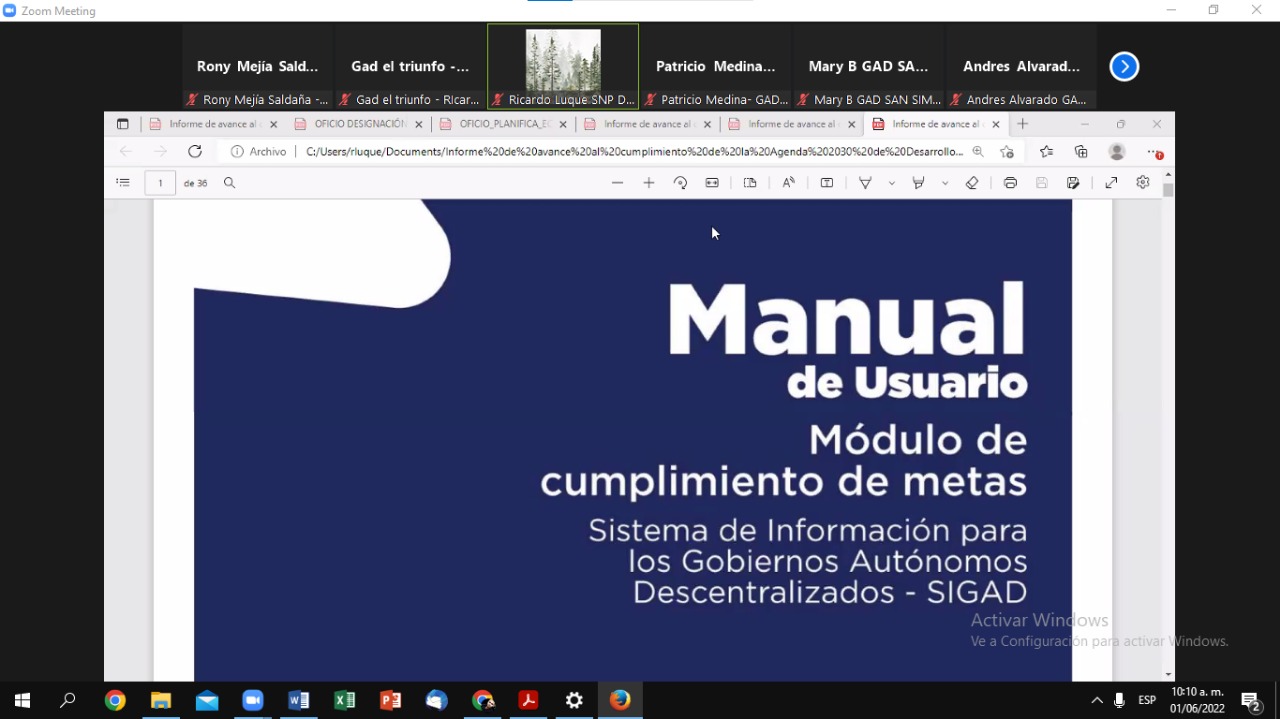The width and height of the screenshot is (1280, 719).
Task: Click the PDF zoom in plus icon
Action: coord(649,183)
